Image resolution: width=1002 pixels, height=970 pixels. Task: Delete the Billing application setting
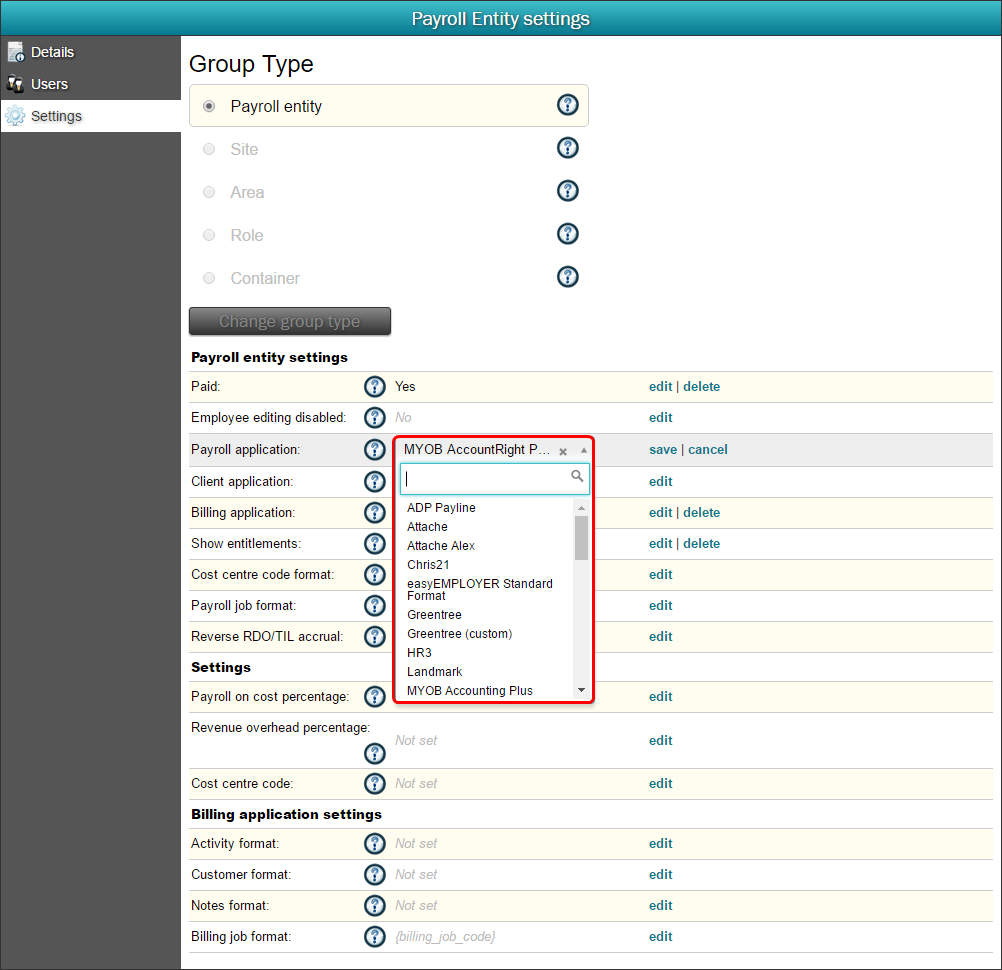[x=701, y=512]
